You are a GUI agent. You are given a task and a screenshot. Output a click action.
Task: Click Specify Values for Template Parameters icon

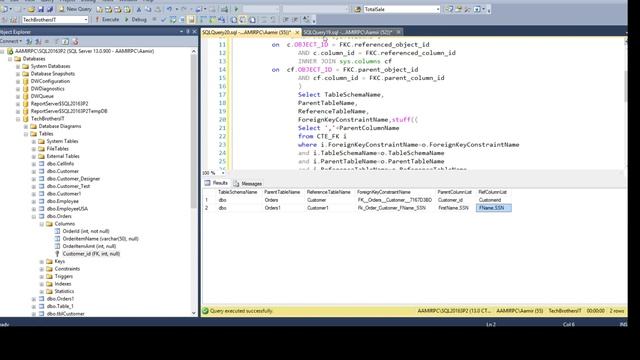[x=306, y=19]
